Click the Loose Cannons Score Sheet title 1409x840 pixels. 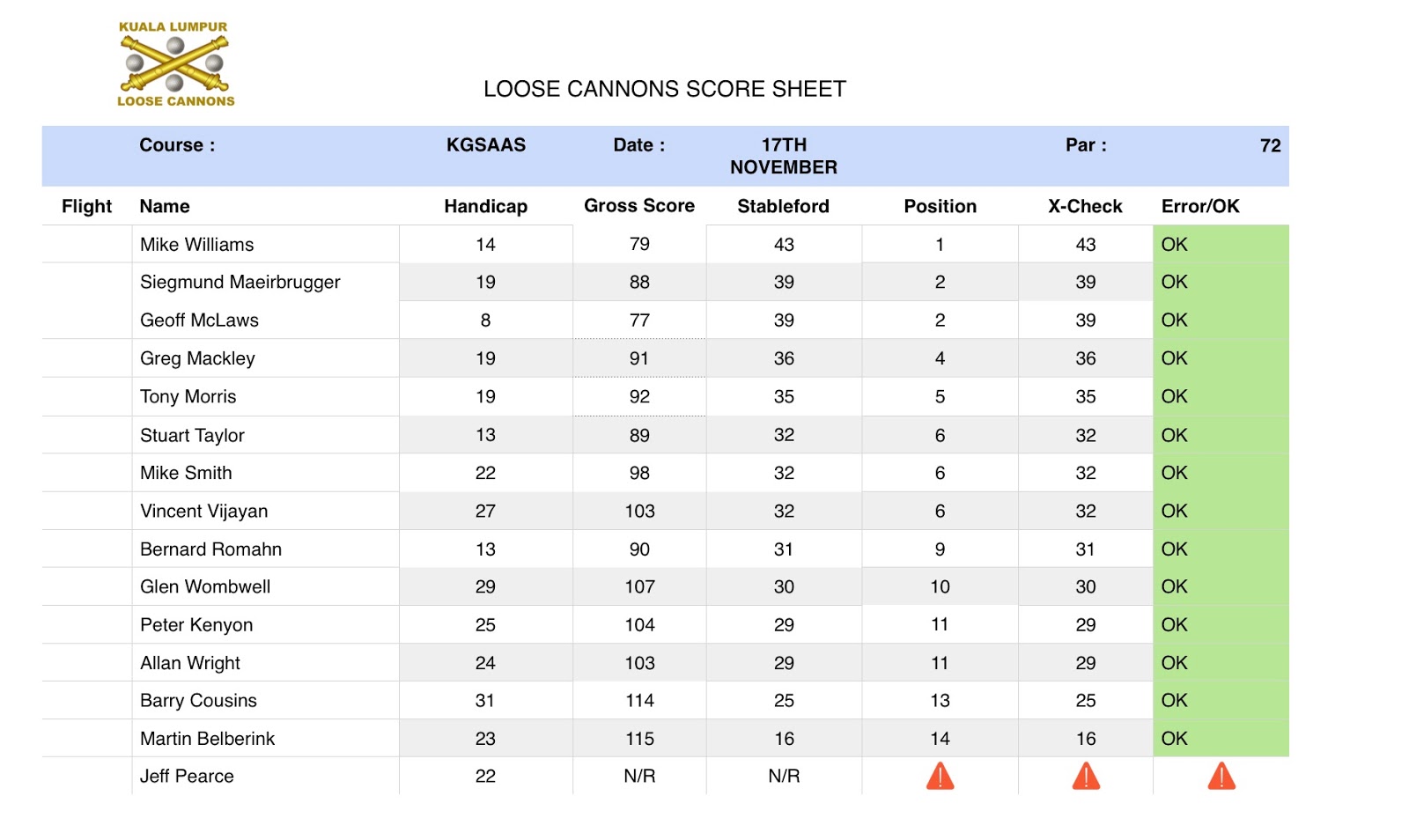664,89
